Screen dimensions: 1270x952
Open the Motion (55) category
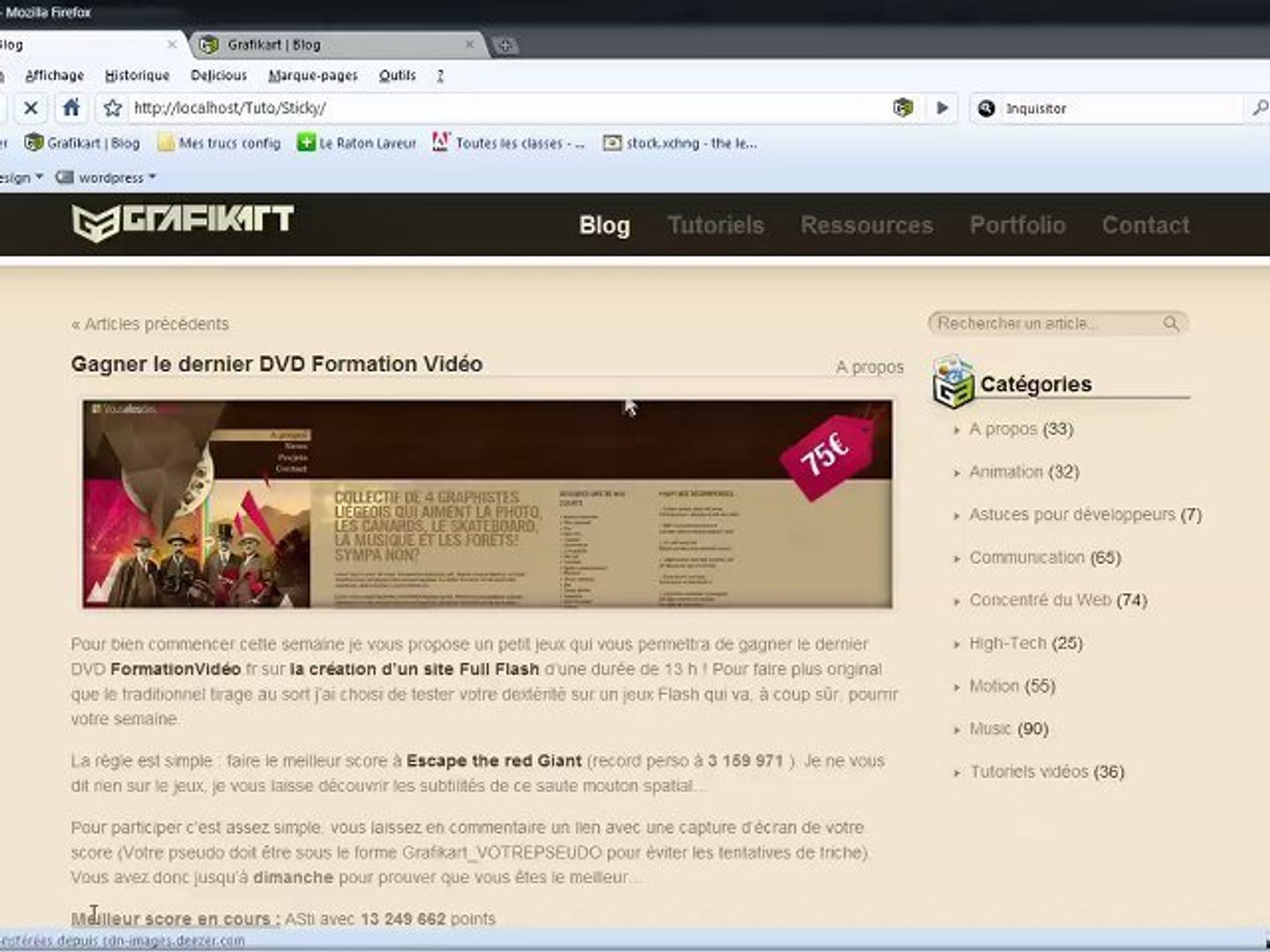click(x=1012, y=686)
